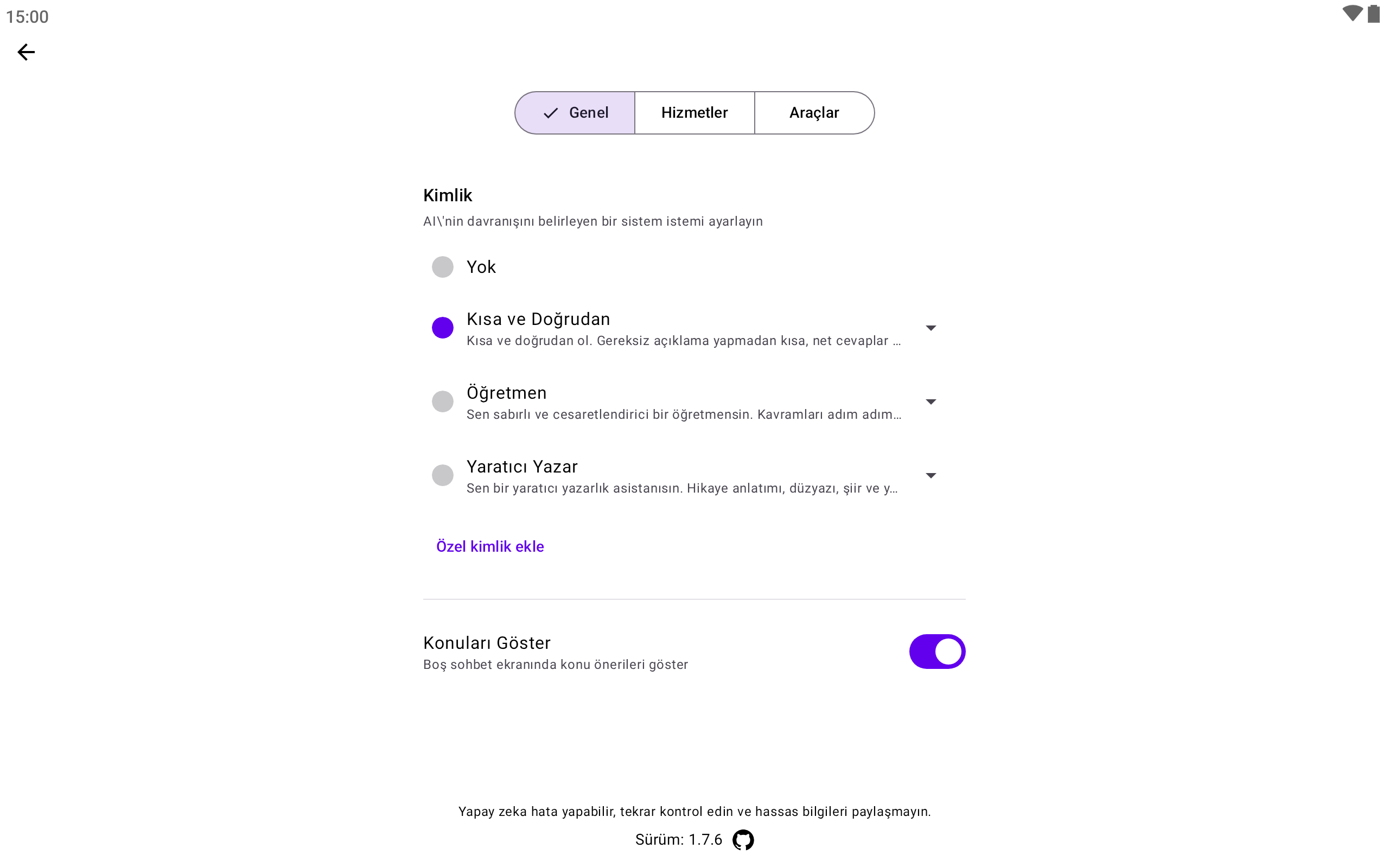Expand the Yaratıcı Yazar description arrow

tap(931, 475)
